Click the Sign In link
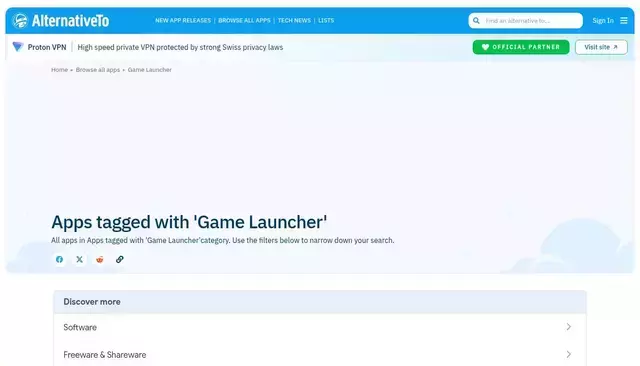The width and height of the screenshot is (640, 366). (603, 20)
